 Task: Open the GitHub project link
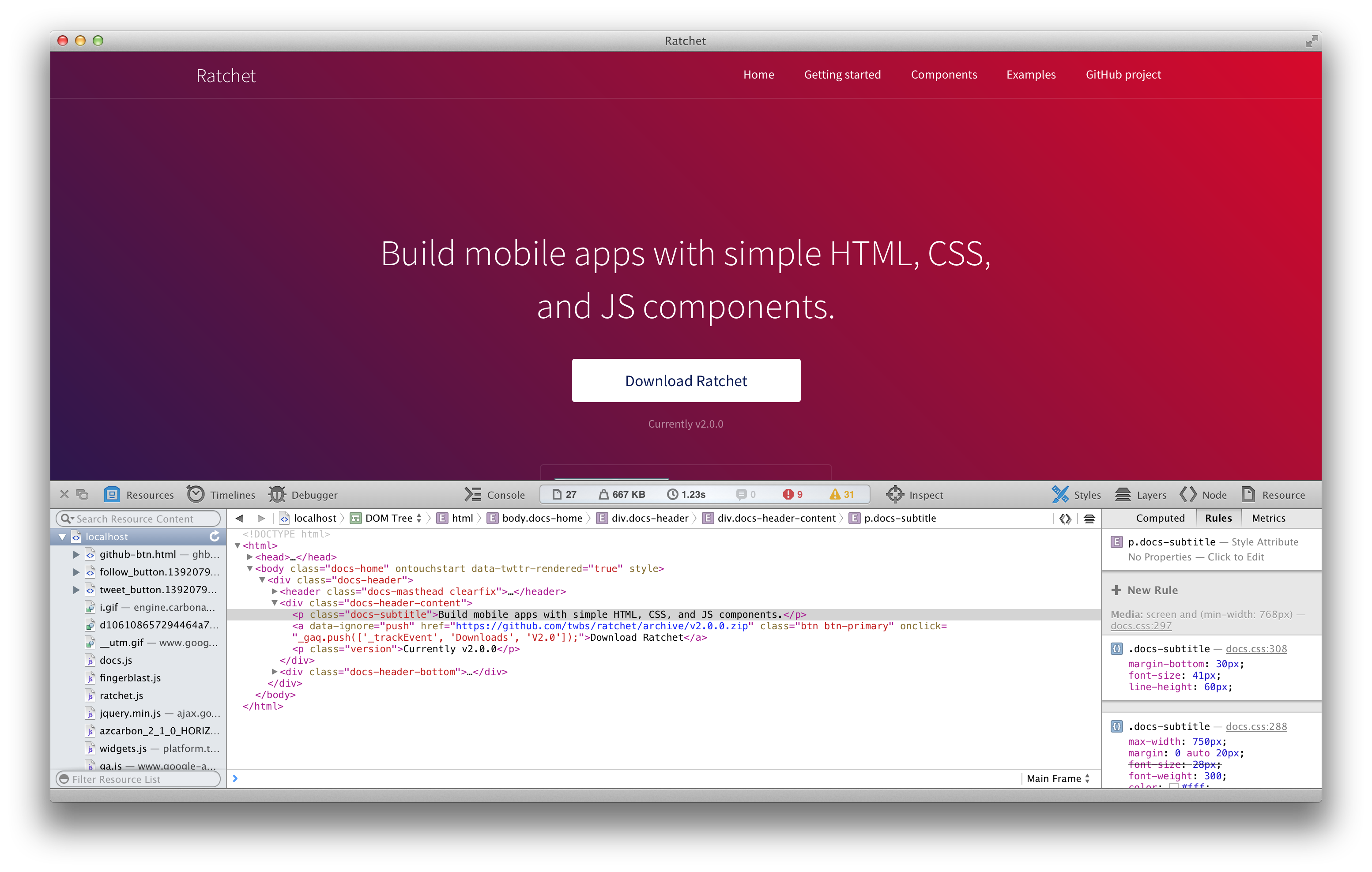click(x=1123, y=75)
